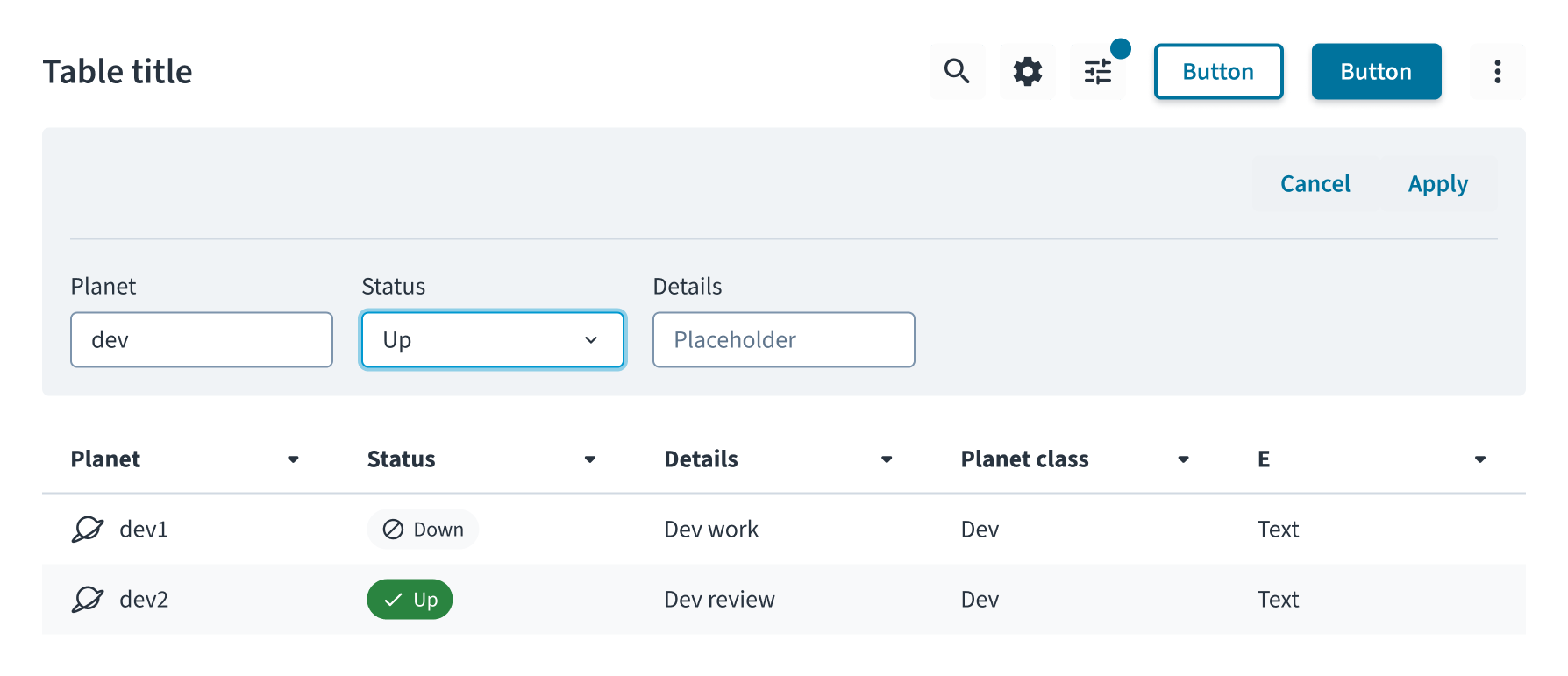Click the planet icon beside dev2
The width and height of the screenshot is (1568, 676).
(88, 599)
